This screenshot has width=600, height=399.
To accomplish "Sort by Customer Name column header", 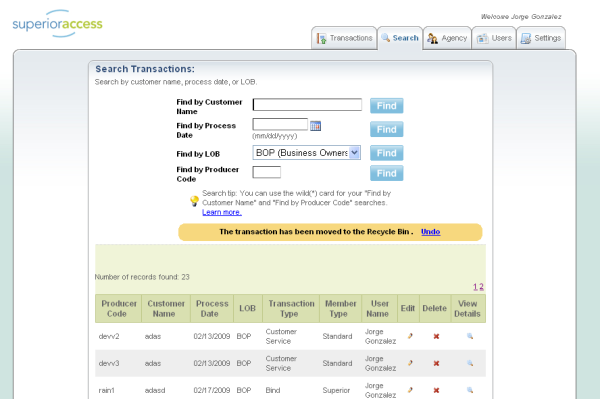I will tap(166, 308).
